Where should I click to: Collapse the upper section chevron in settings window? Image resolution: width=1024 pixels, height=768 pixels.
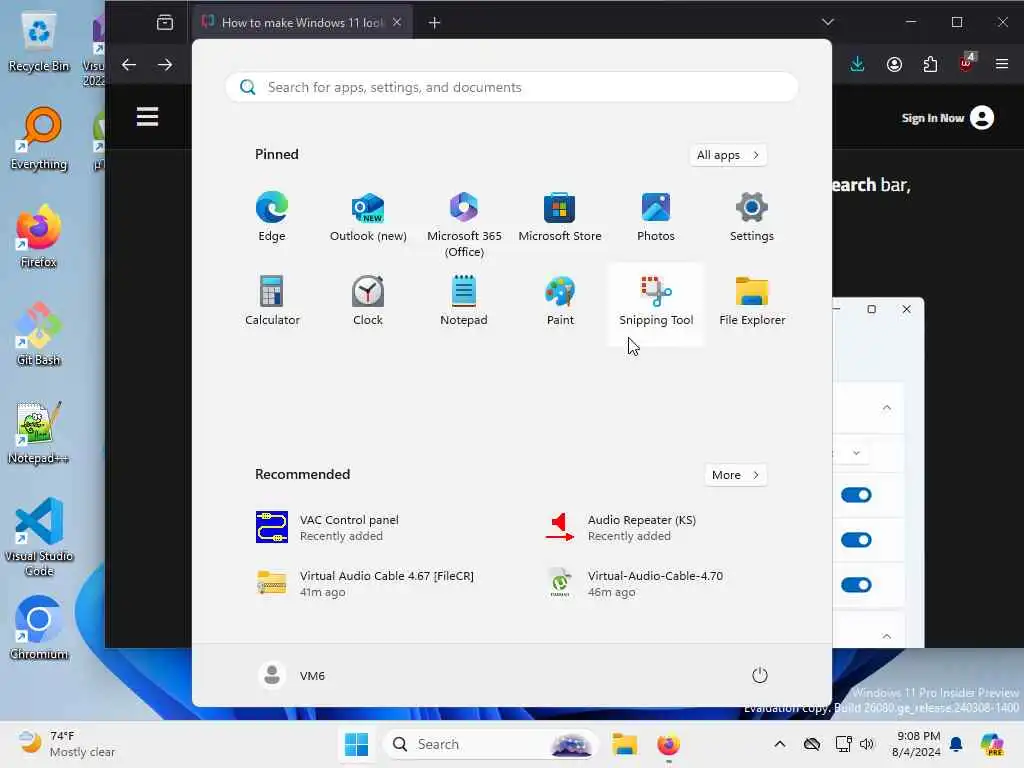(x=886, y=408)
